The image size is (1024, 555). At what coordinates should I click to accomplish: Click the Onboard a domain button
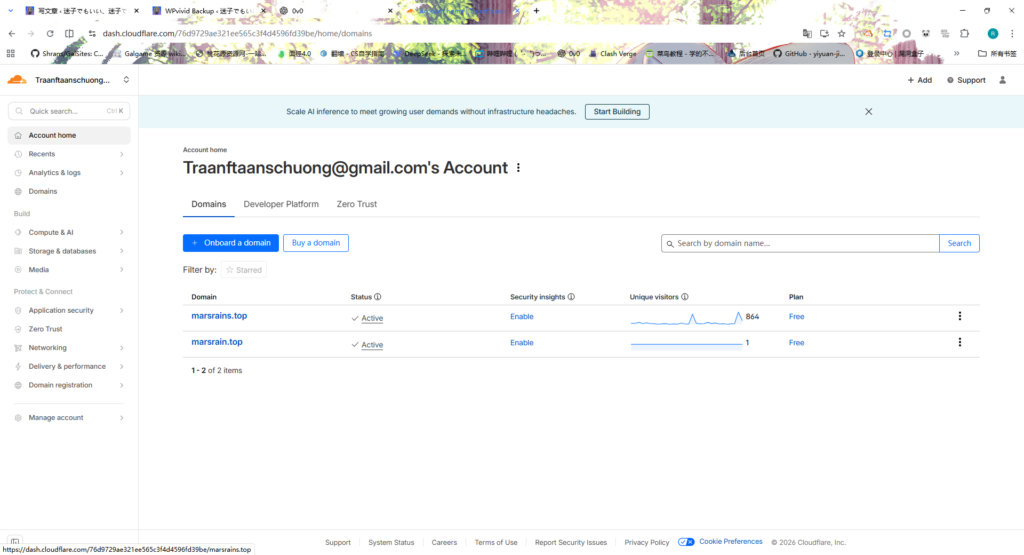pyautogui.click(x=231, y=243)
